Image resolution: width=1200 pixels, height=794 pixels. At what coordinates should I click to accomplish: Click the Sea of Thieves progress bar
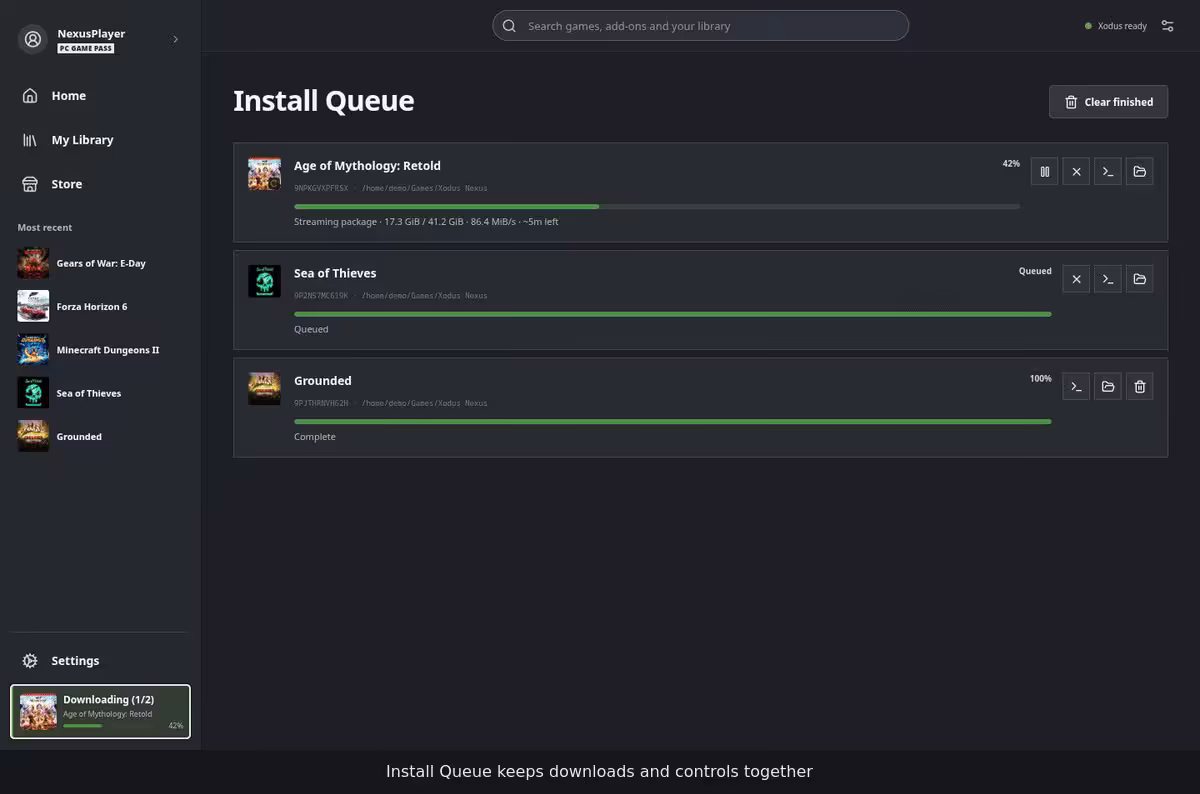point(672,314)
